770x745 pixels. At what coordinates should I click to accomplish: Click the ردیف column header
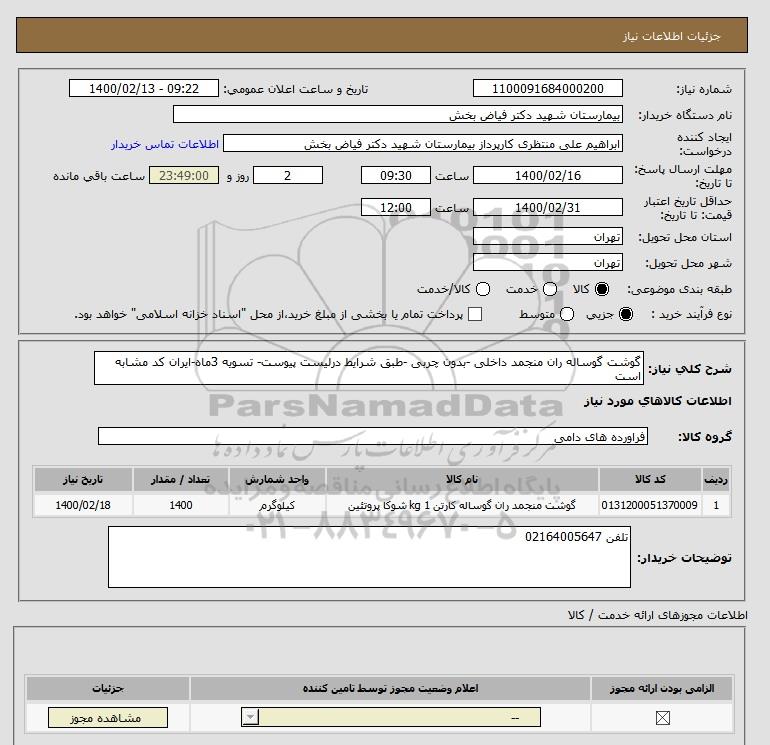(x=716, y=479)
